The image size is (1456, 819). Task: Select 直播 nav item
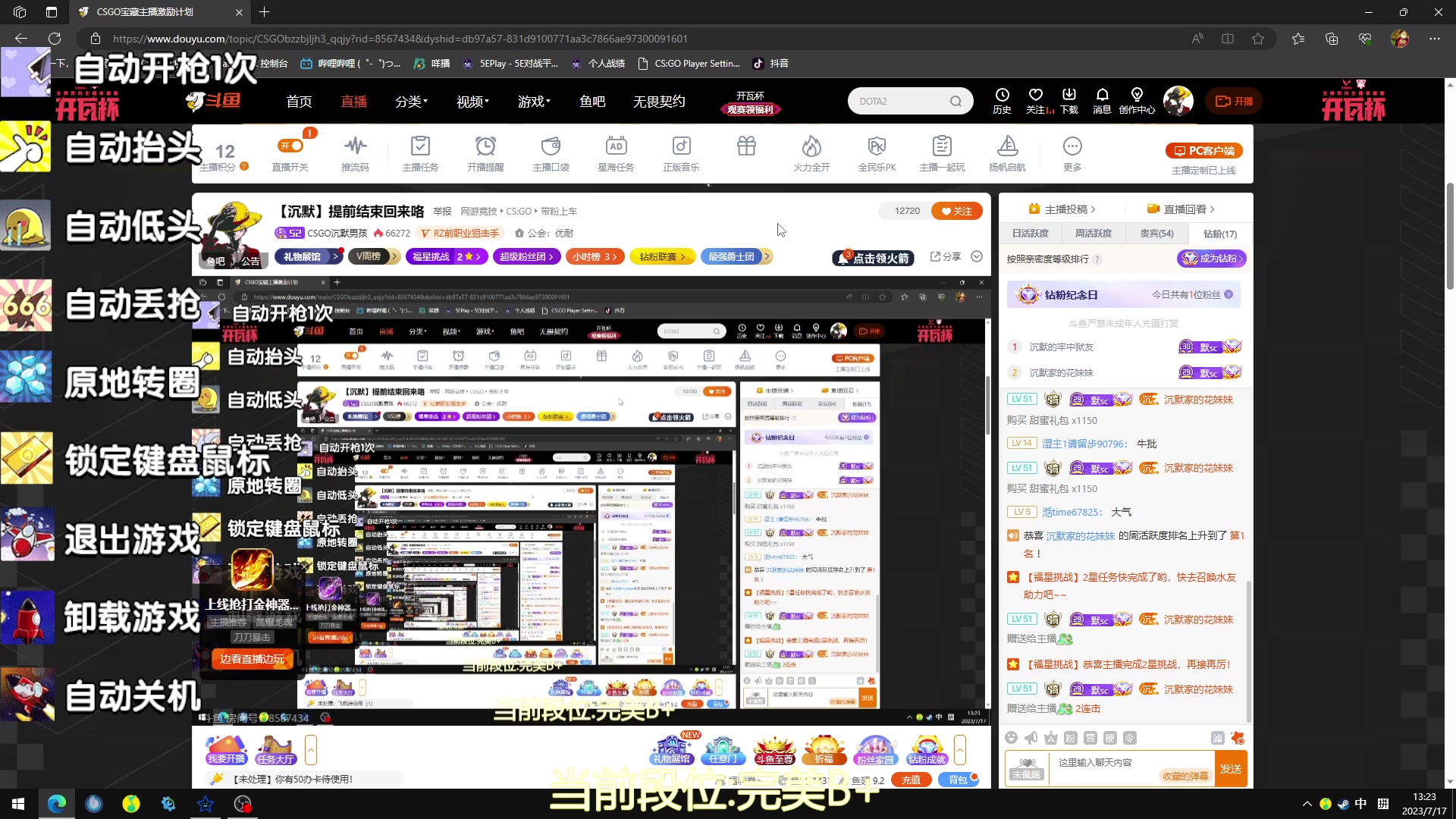click(x=353, y=102)
